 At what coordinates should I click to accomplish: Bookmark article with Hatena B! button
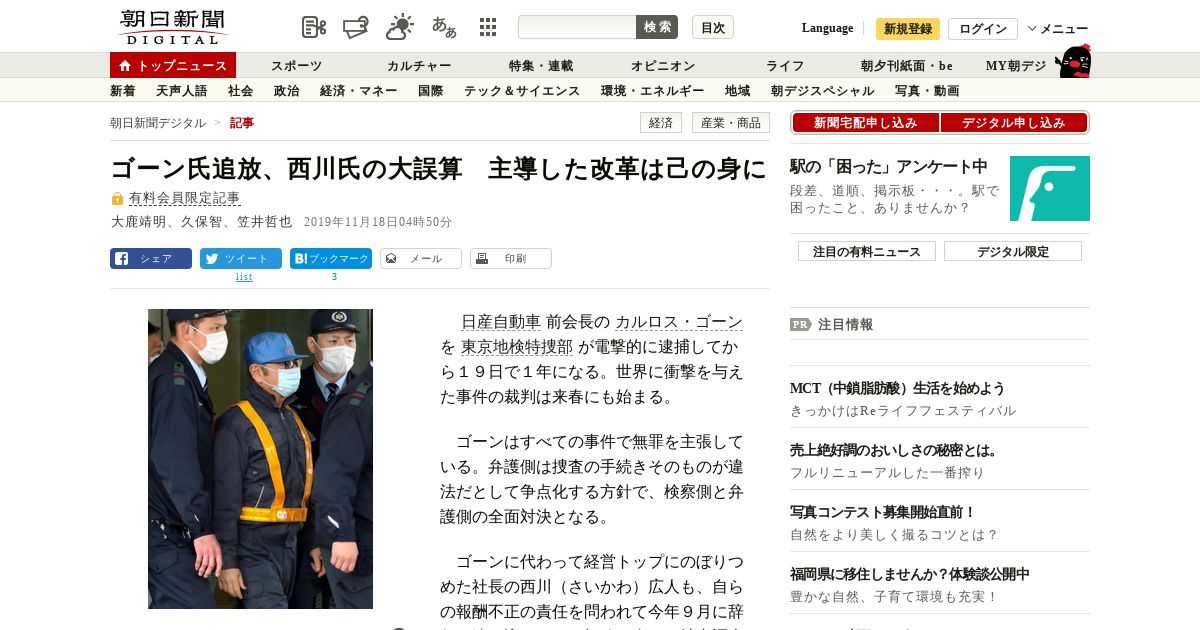coord(331,258)
